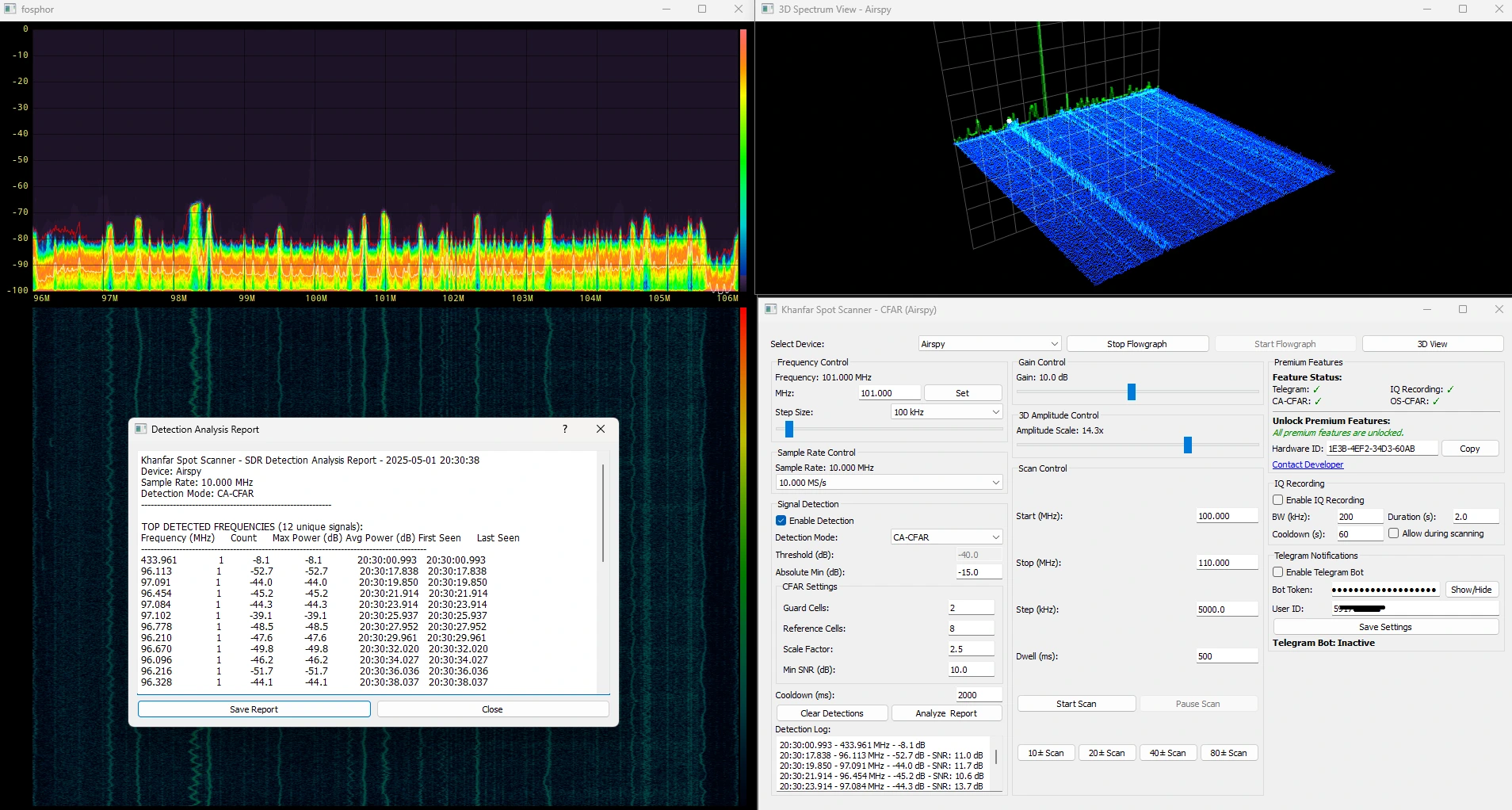Minimize the fosphor window
Image resolution: width=1512 pixels, height=810 pixels.
666,9
